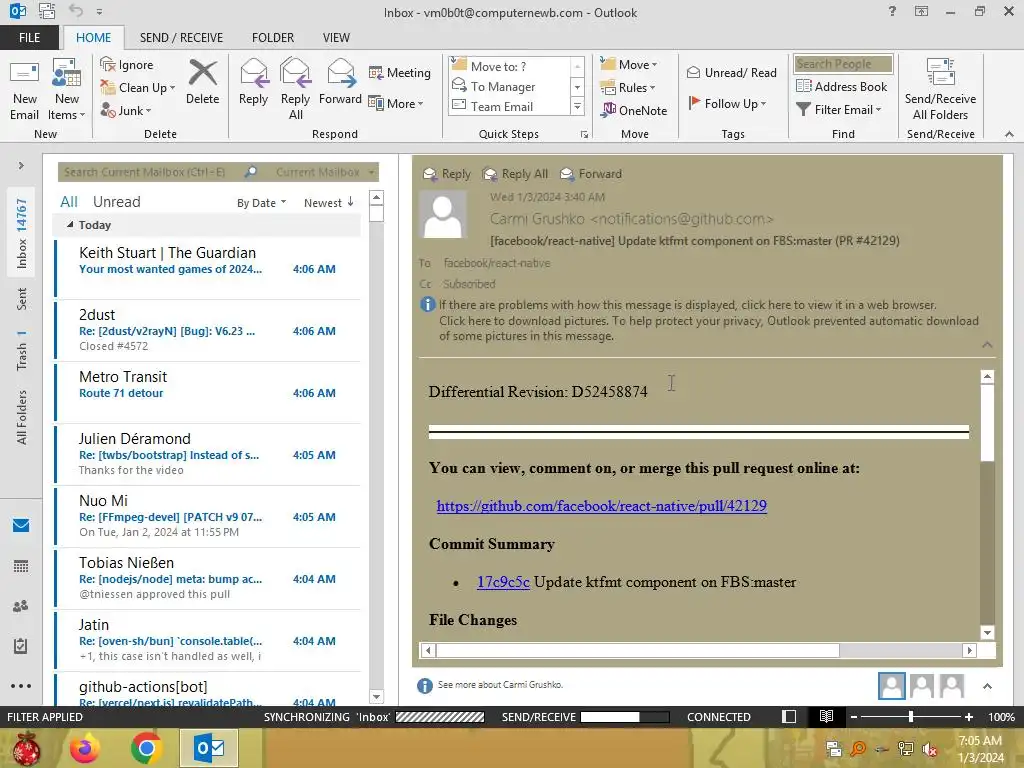The image size is (1024, 768).
Task: Switch to the FOLDER tab
Action: [273, 38]
